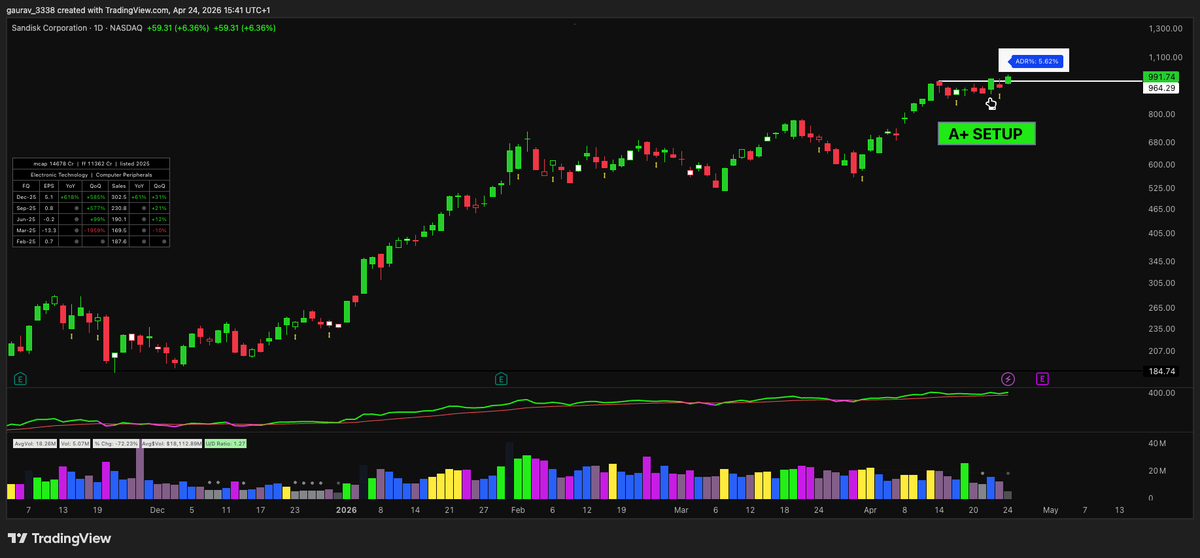Click the EPS column header
The height and width of the screenshot is (558, 1200).
point(49,186)
